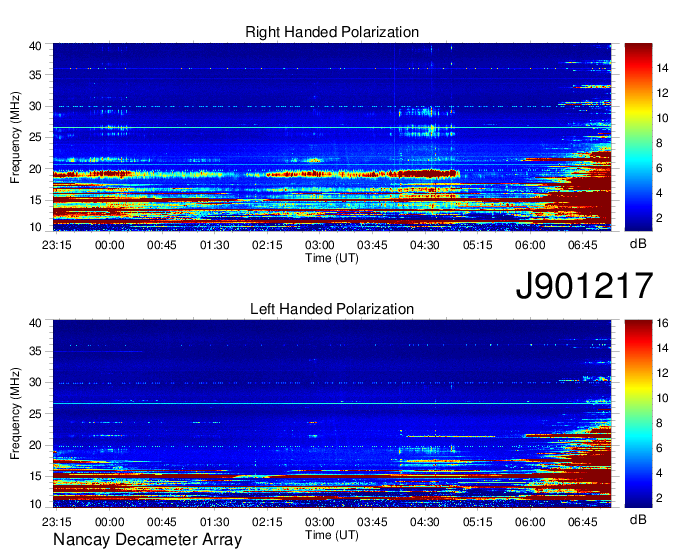Click 12 dB tick on right-handed color bar
Image resolution: width=680 pixels, height=552 pixels.
coord(662,93)
